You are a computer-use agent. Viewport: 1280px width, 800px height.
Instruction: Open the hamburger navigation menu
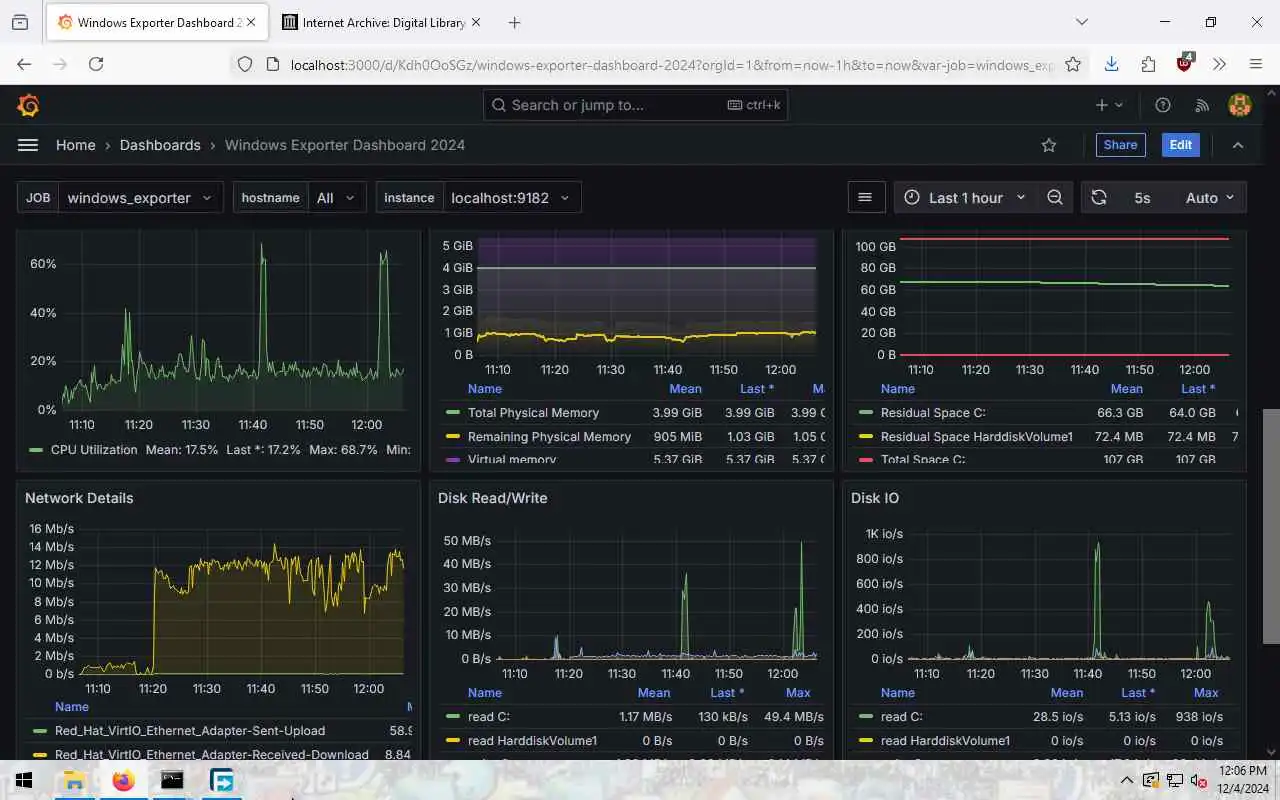coord(28,145)
